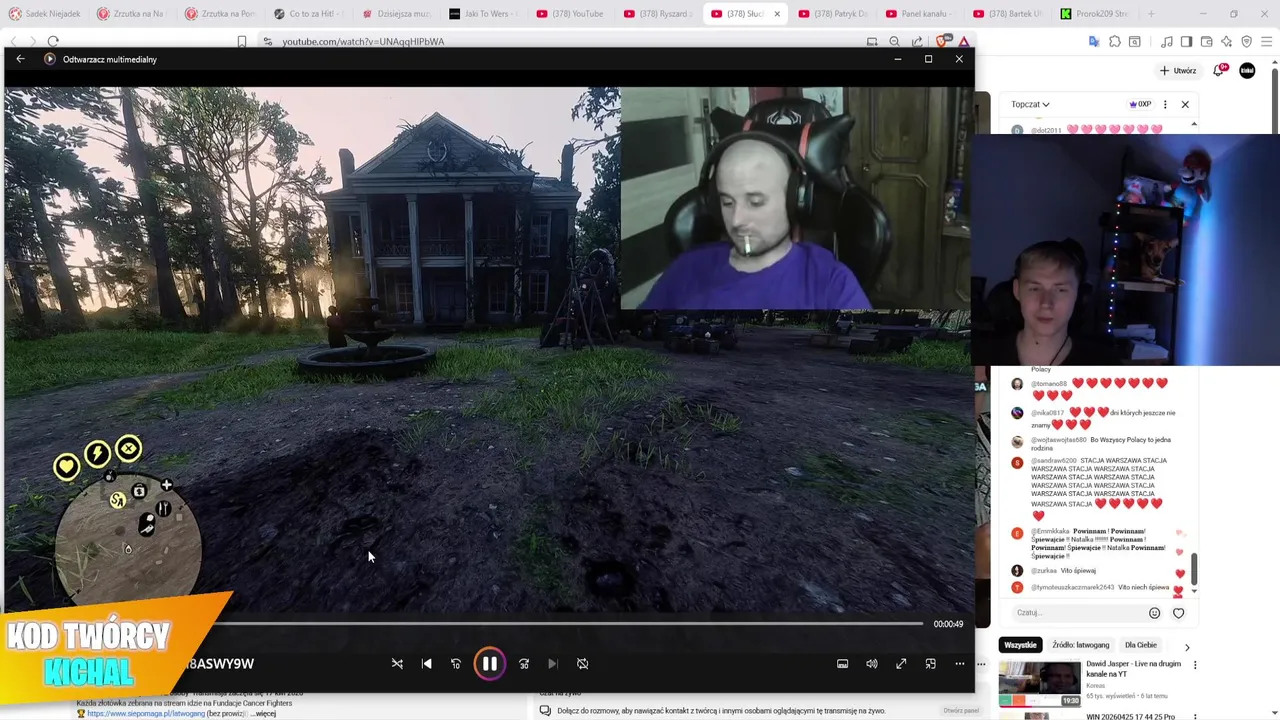
Task: Open Brave Rewards triangle icon
Action: (964, 42)
